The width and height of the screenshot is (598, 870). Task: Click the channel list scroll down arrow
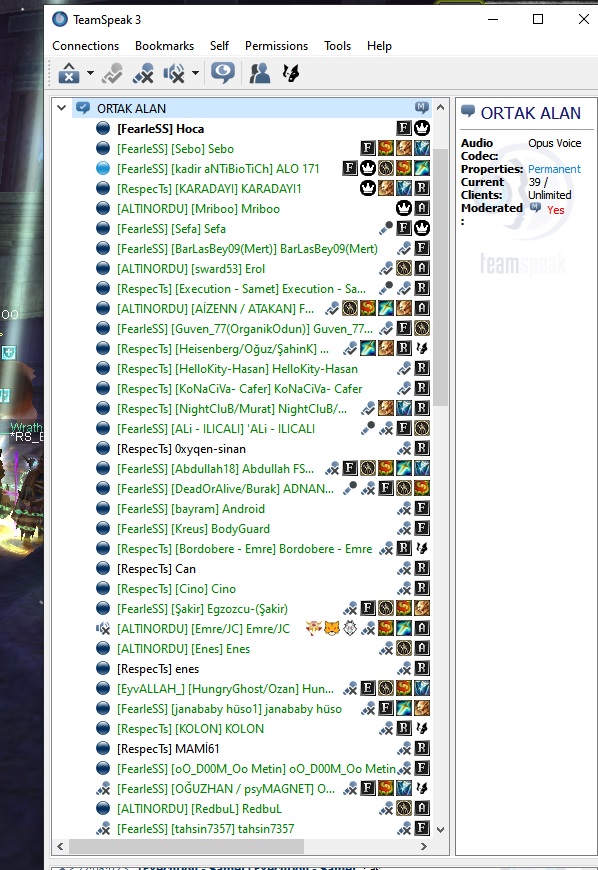tap(440, 830)
